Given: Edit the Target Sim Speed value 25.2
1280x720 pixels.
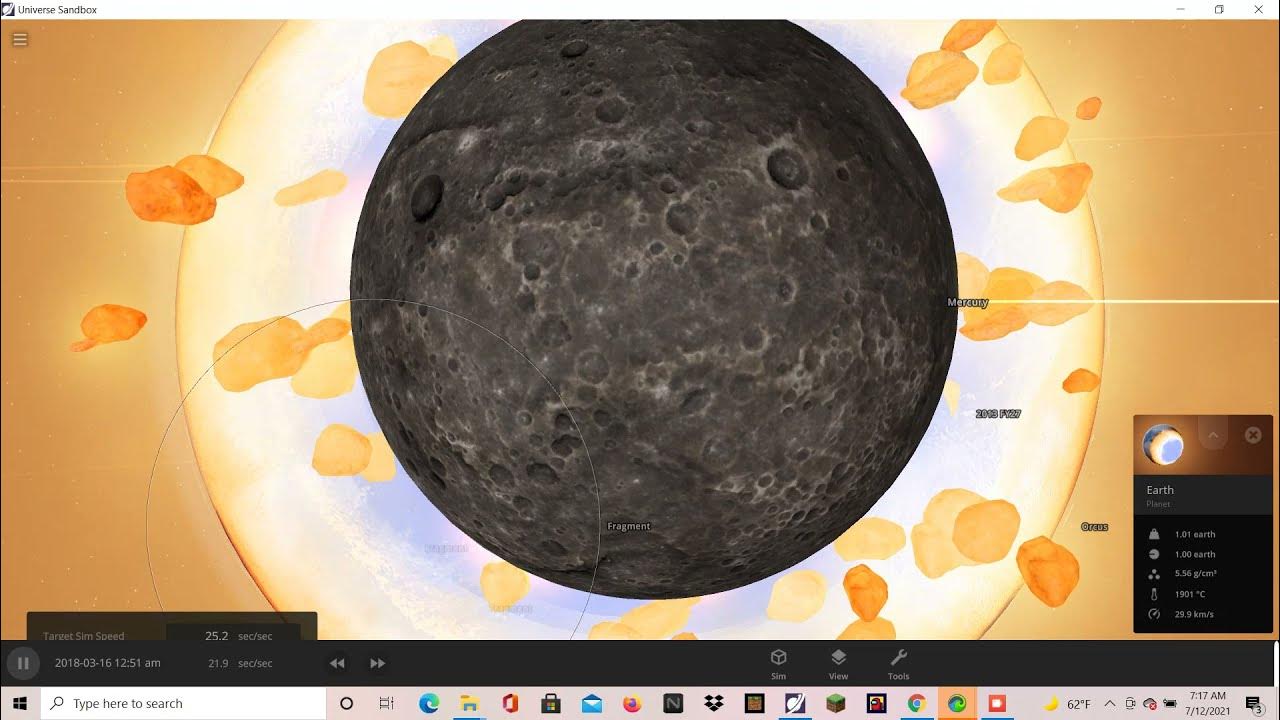Looking at the screenshot, I should tap(217, 635).
